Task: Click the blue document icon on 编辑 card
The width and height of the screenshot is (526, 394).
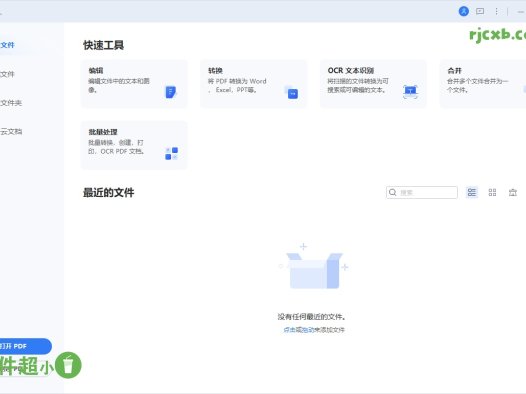Action: pos(171,92)
